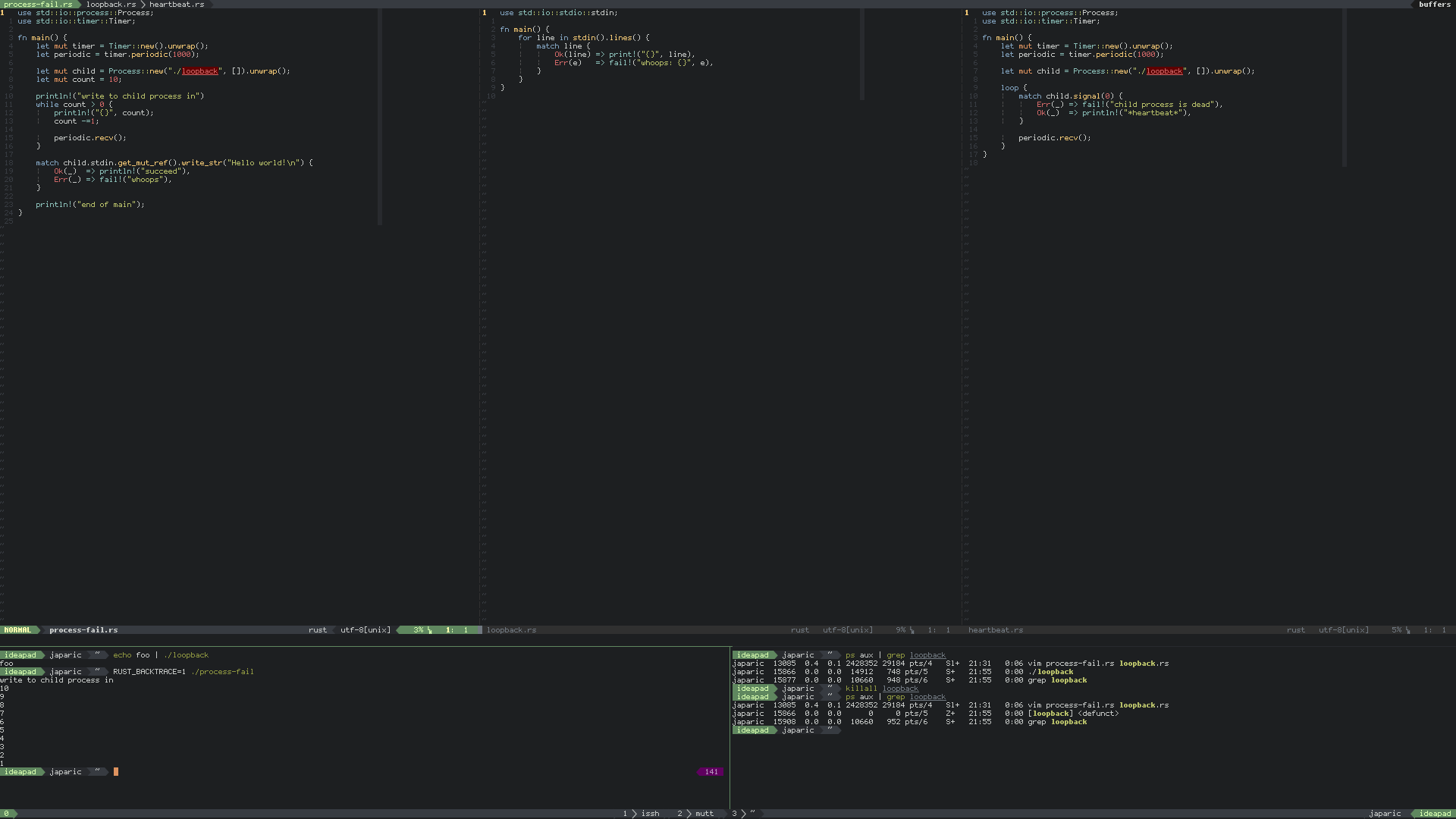Click the utf-8[unix] encoding in process-fail.rs statusline
Screen dimensions: 1456x819
click(x=366, y=630)
